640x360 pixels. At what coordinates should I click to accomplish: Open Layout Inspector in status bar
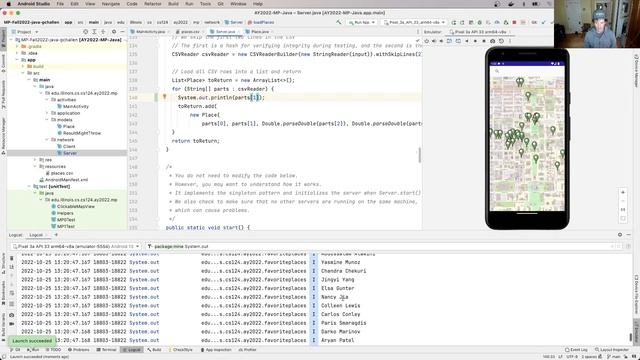coord(611,350)
